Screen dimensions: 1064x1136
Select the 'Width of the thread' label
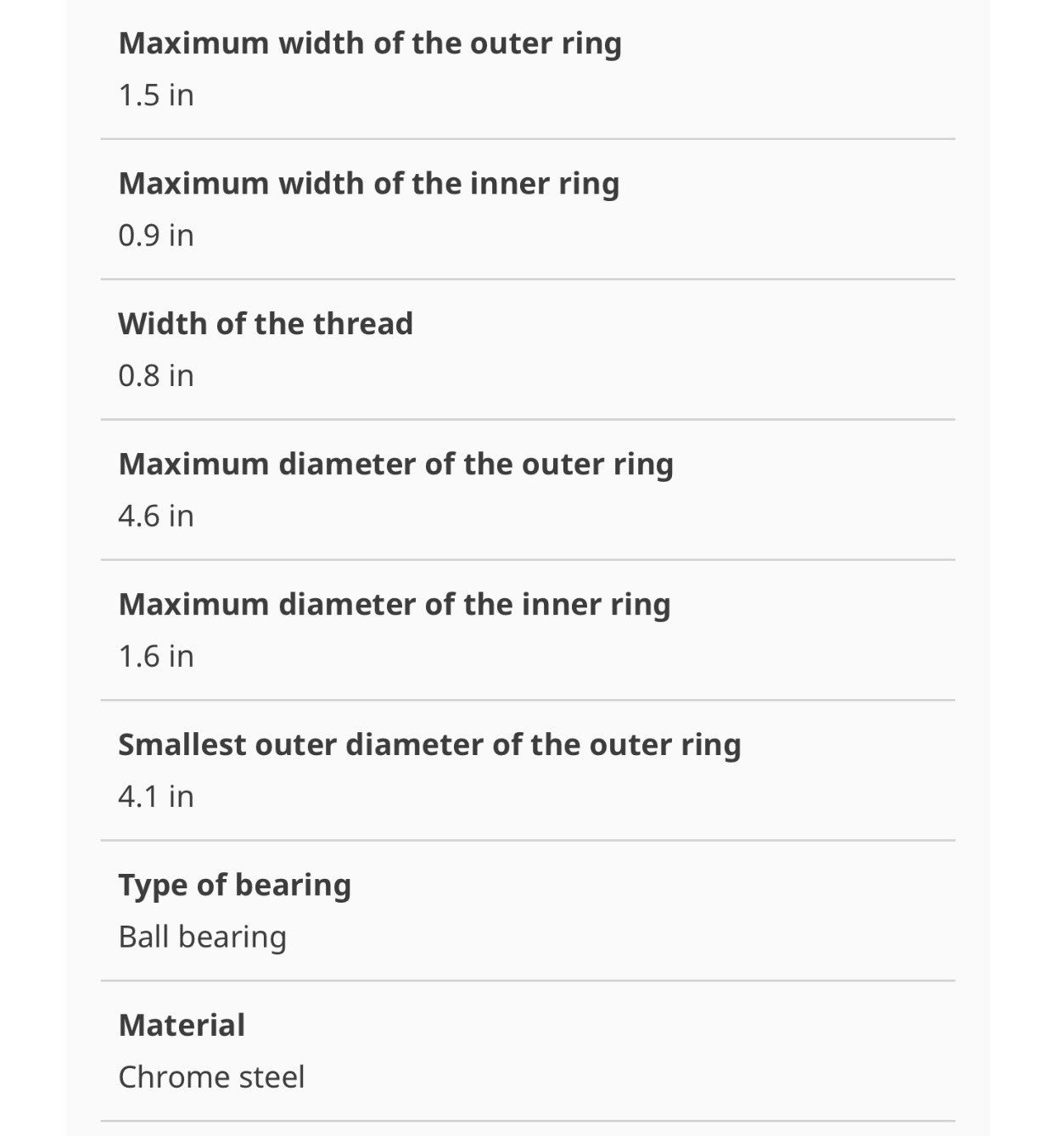tap(266, 323)
